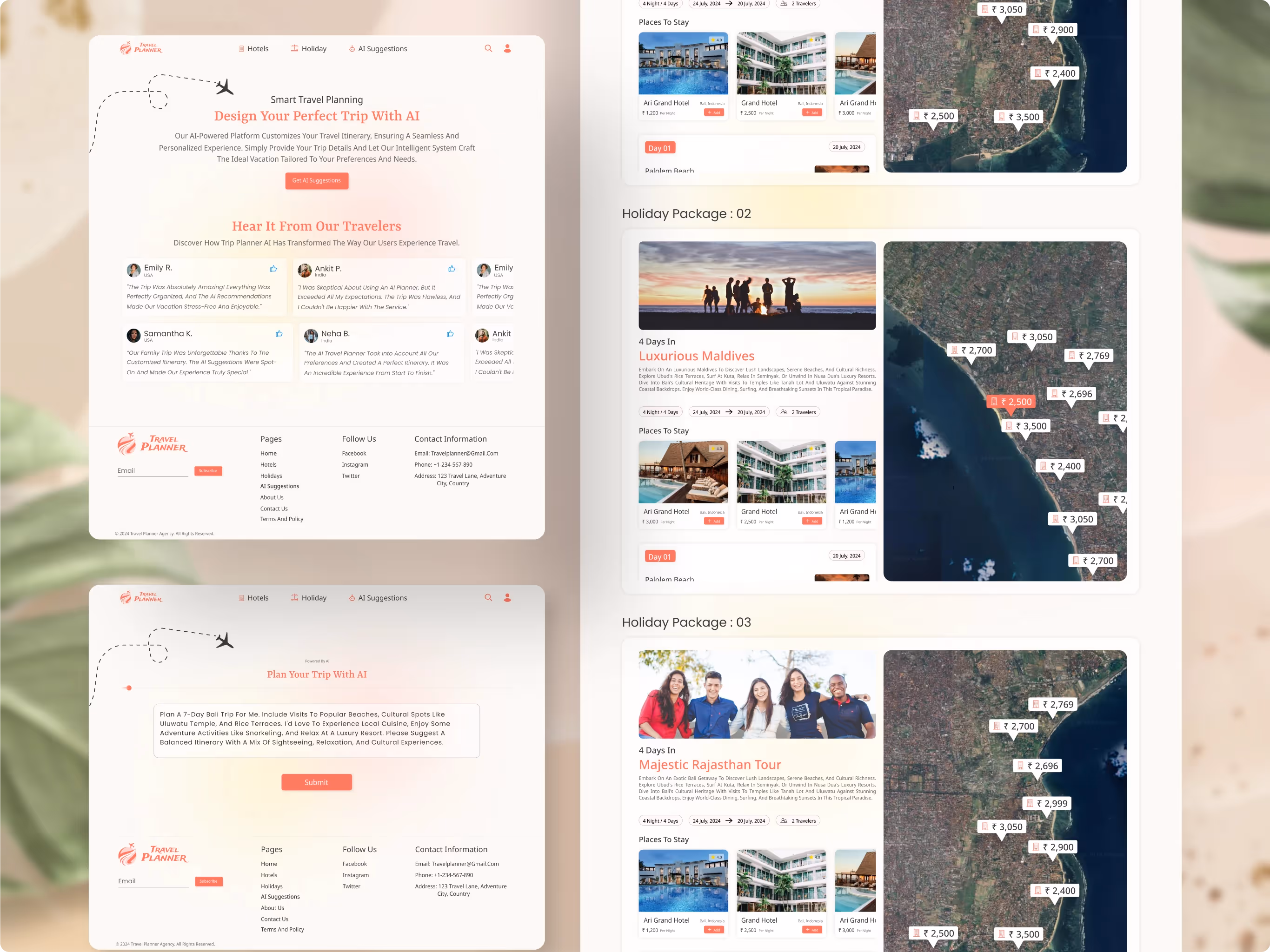Open the 4 Night / 4 Days duration selector
Screen dimensions: 1270x952
(x=660, y=411)
